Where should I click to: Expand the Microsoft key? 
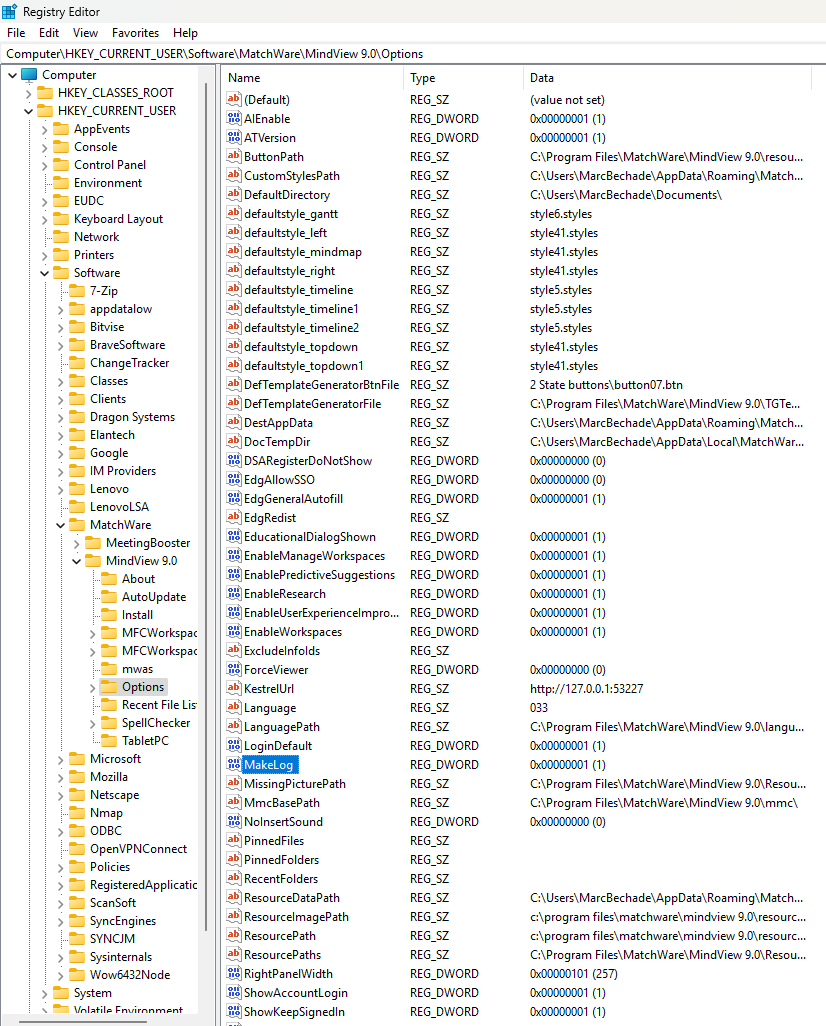(59, 758)
